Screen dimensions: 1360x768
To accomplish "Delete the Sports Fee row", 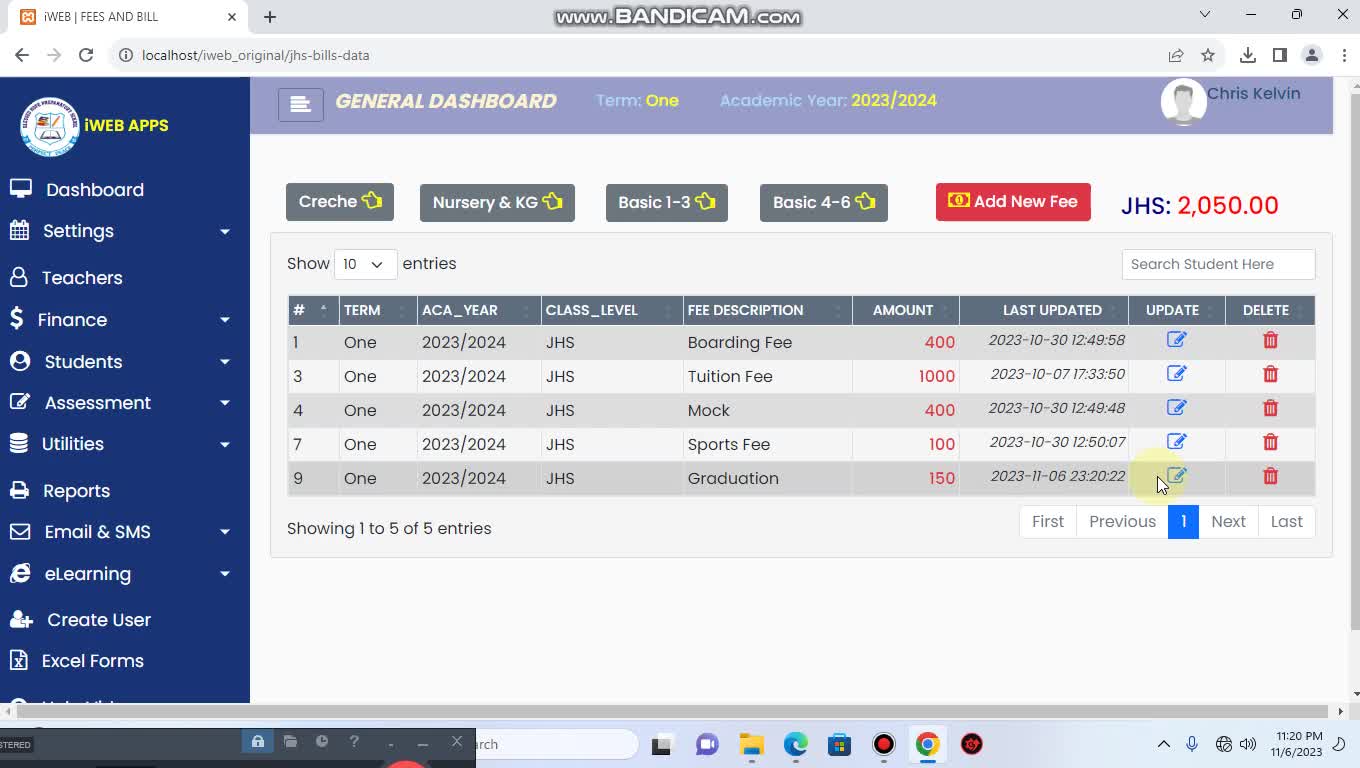I will pos(1270,442).
